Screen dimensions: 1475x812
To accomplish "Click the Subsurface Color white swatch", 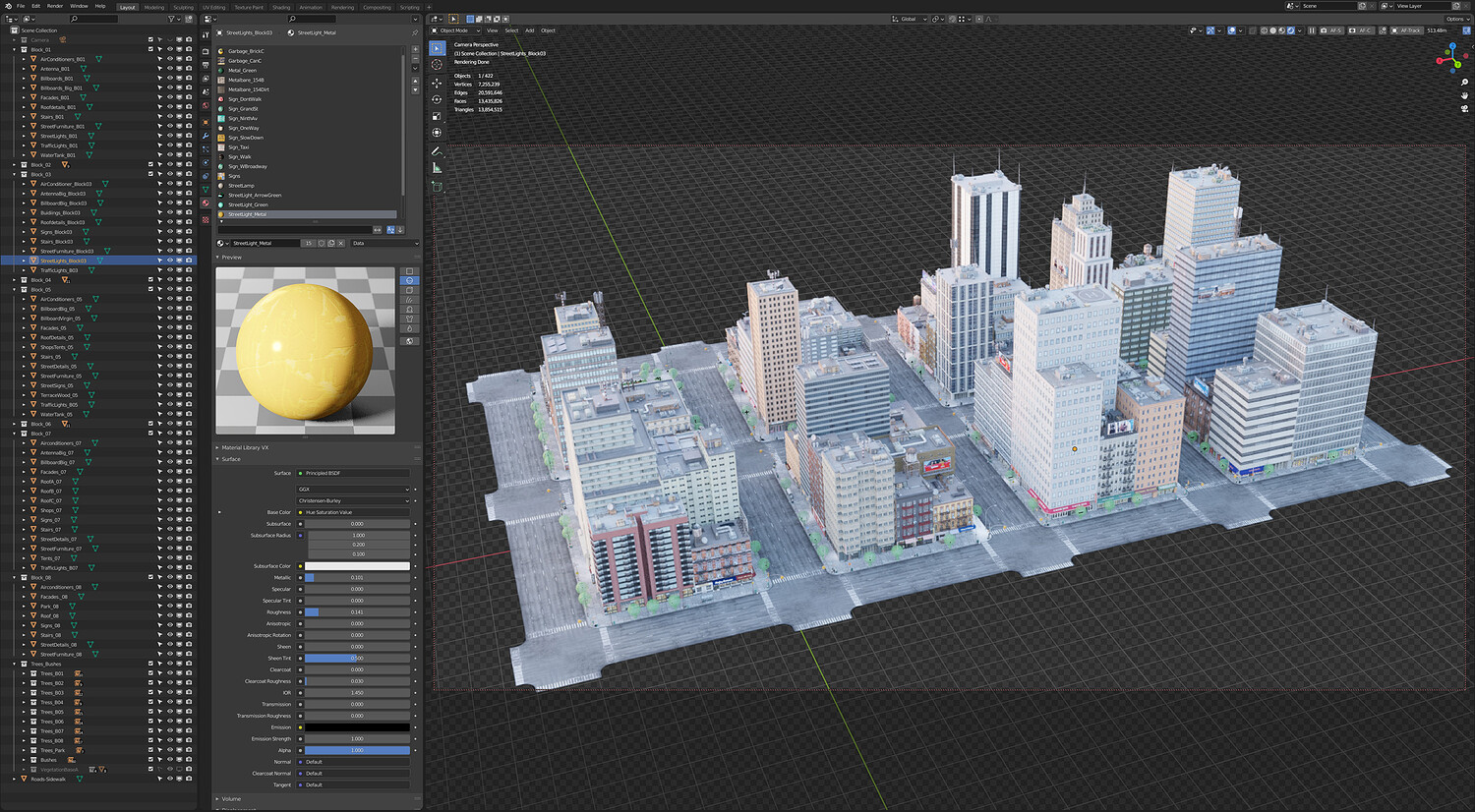I will tap(357, 566).
